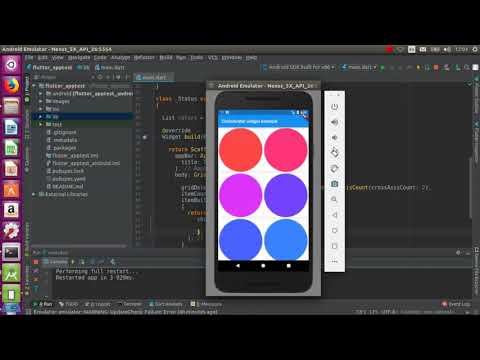Image resolution: width=480 pixels, height=360 pixels.
Task: Click the system gear in top panel
Action: (x=475, y=50)
